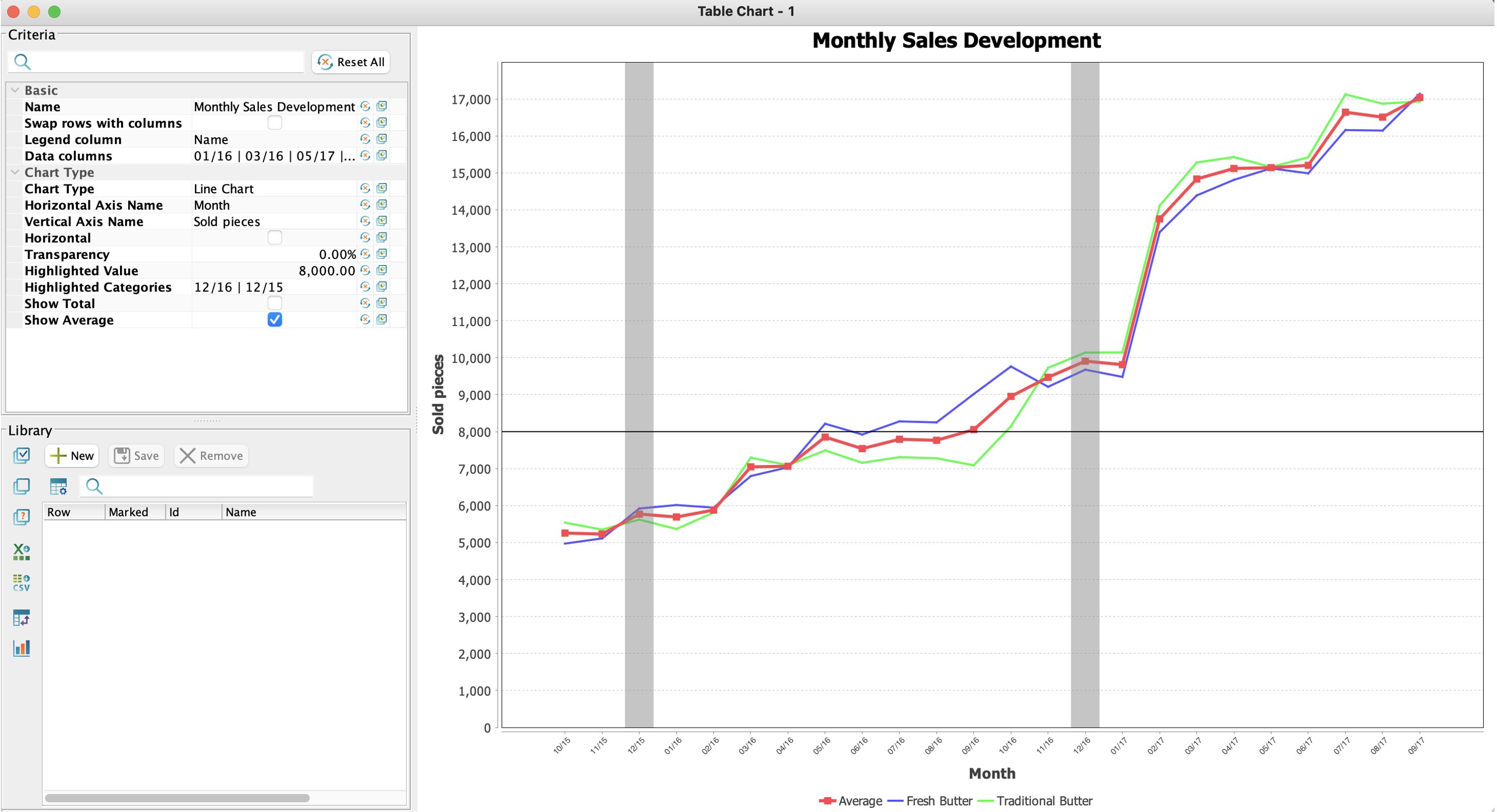Uncheck the Show Average checkbox
This screenshot has width=1497, height=812.
pos(274,319)
